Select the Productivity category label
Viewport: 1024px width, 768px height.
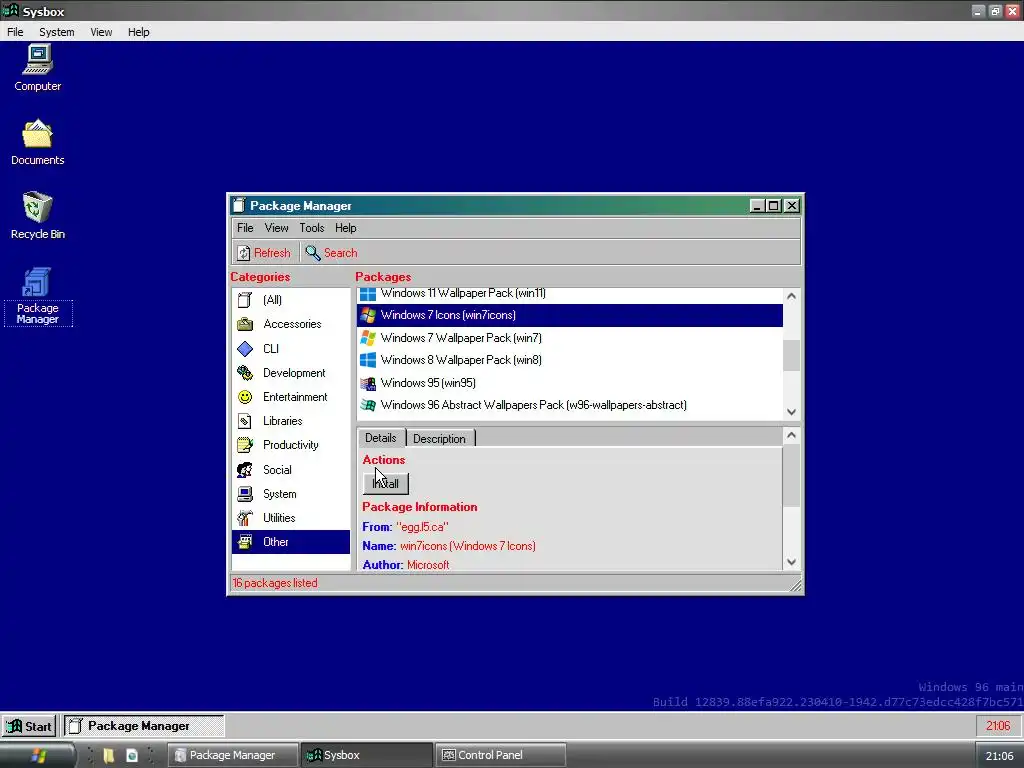click(x=291, y=445)
